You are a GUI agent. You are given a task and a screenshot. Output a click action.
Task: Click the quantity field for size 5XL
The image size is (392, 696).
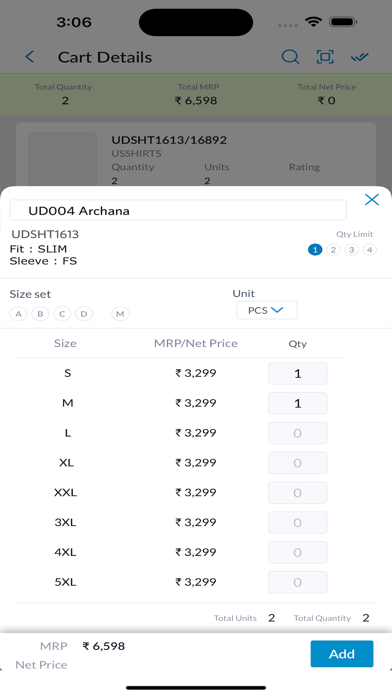coord(297,582)
